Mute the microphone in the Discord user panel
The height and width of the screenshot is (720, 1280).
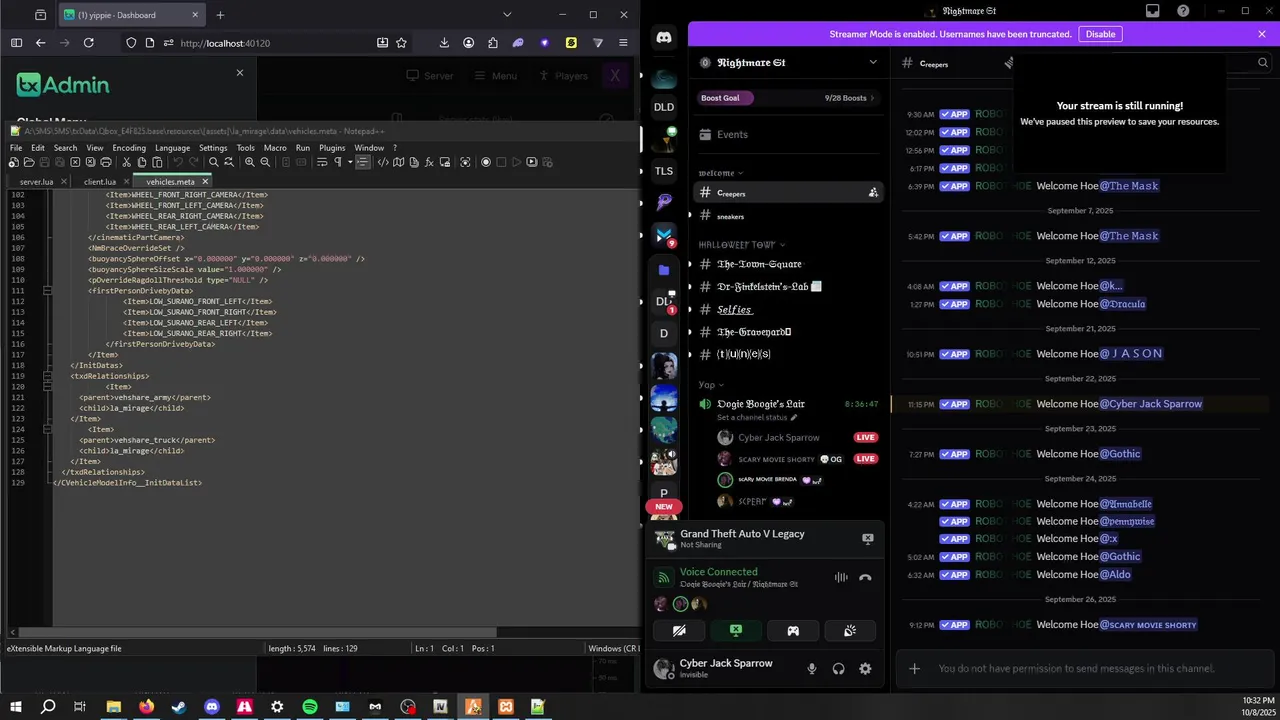pyautogui.click(x=812, y=669)
